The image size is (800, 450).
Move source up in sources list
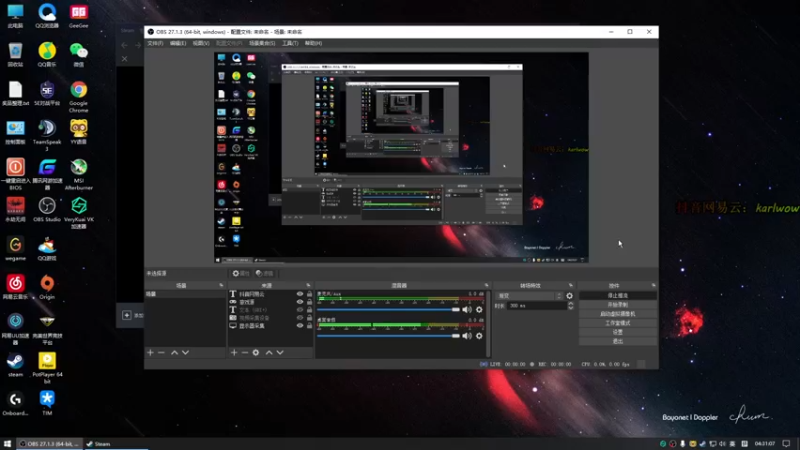click(x=269, y=353)
